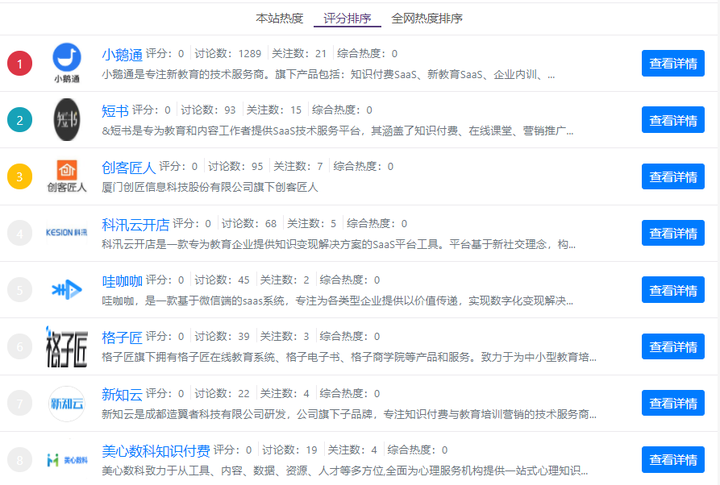Click the 短书 description starting &短书是专为教育
The height and width of the screenshot is (485, 720).
click(338, 131)
